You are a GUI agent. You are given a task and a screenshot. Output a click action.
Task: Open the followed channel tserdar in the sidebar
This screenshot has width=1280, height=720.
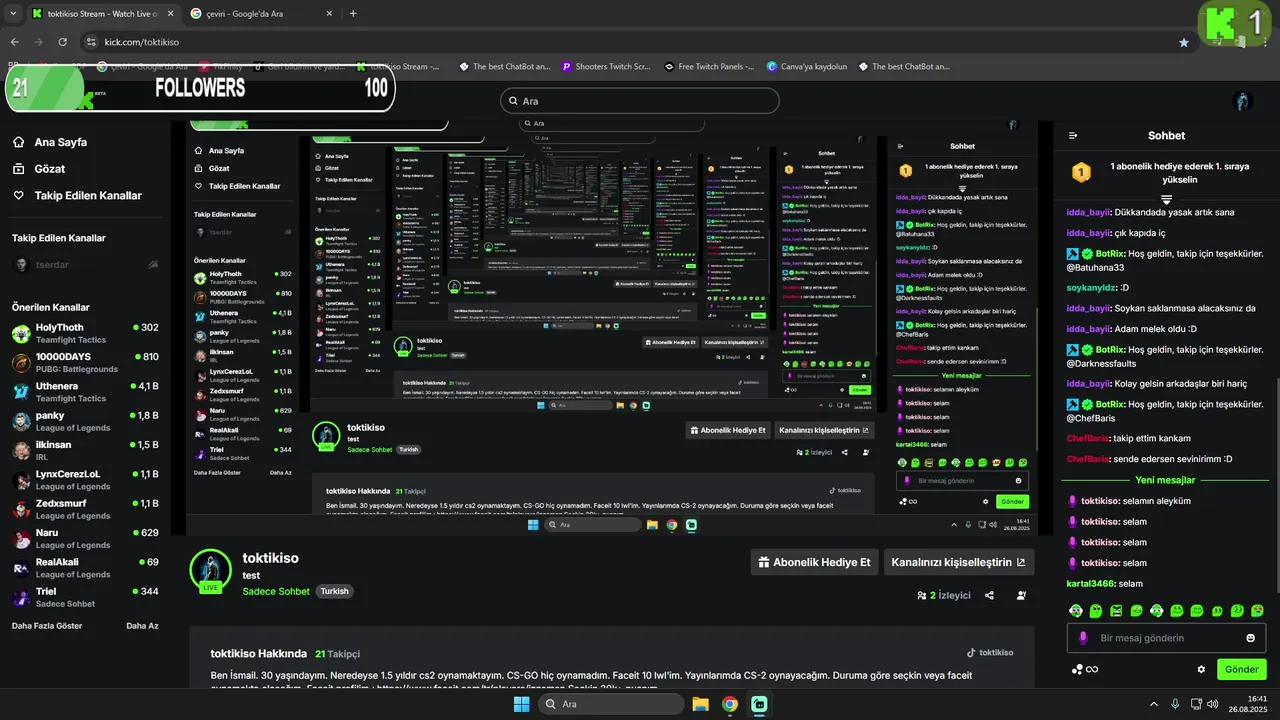[85, 265]
